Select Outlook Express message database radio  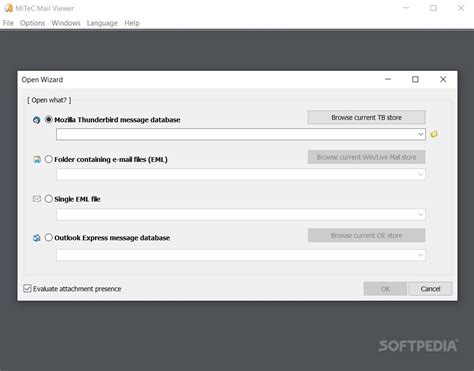[x=49, y=237]
